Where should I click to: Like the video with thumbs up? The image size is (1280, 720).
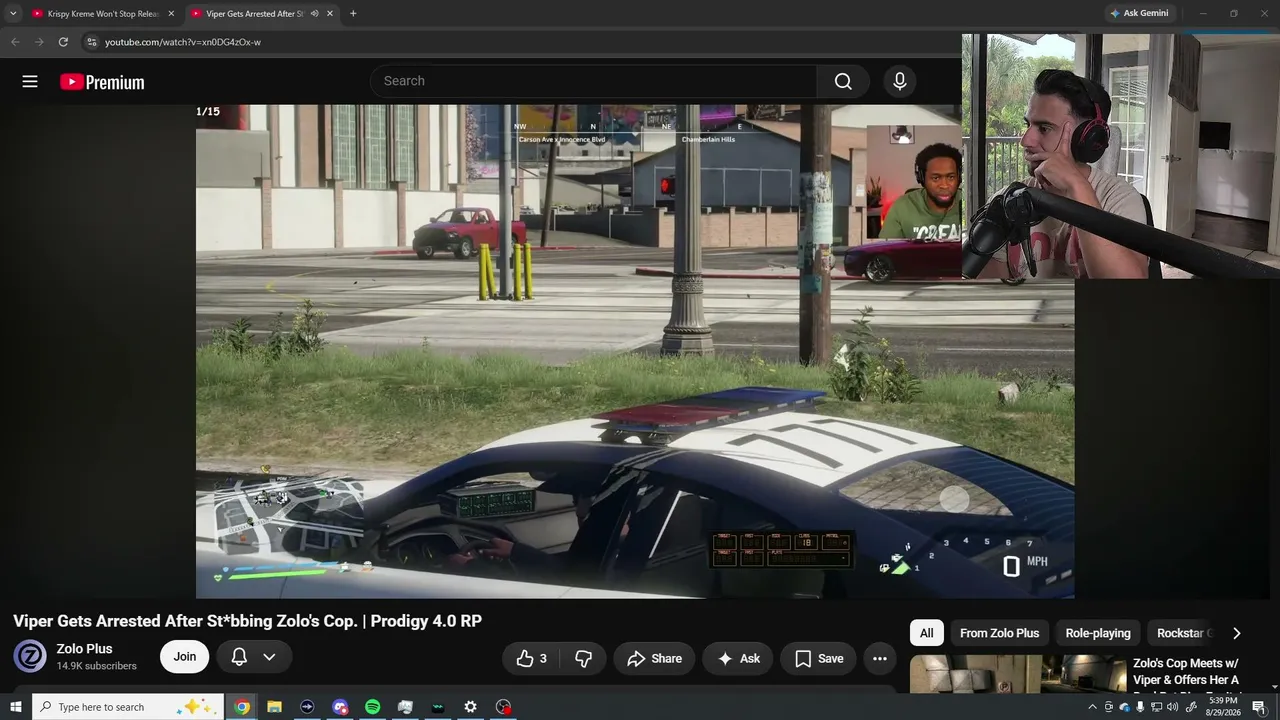(x=531, y=658)
